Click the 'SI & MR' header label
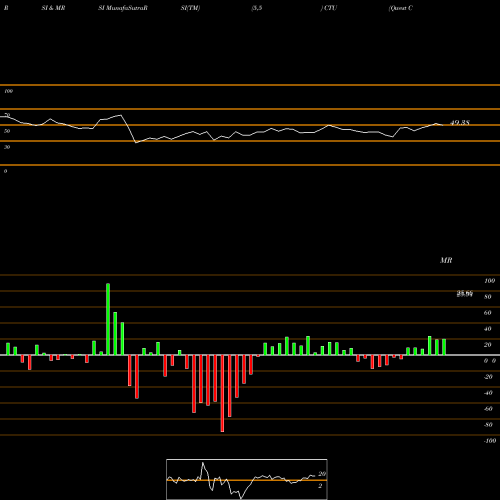This screenshot has height=500, width=500. (x=53, y=8)
